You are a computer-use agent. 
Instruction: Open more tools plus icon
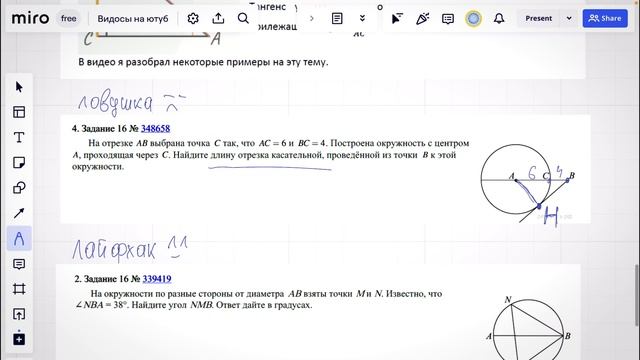19,339
